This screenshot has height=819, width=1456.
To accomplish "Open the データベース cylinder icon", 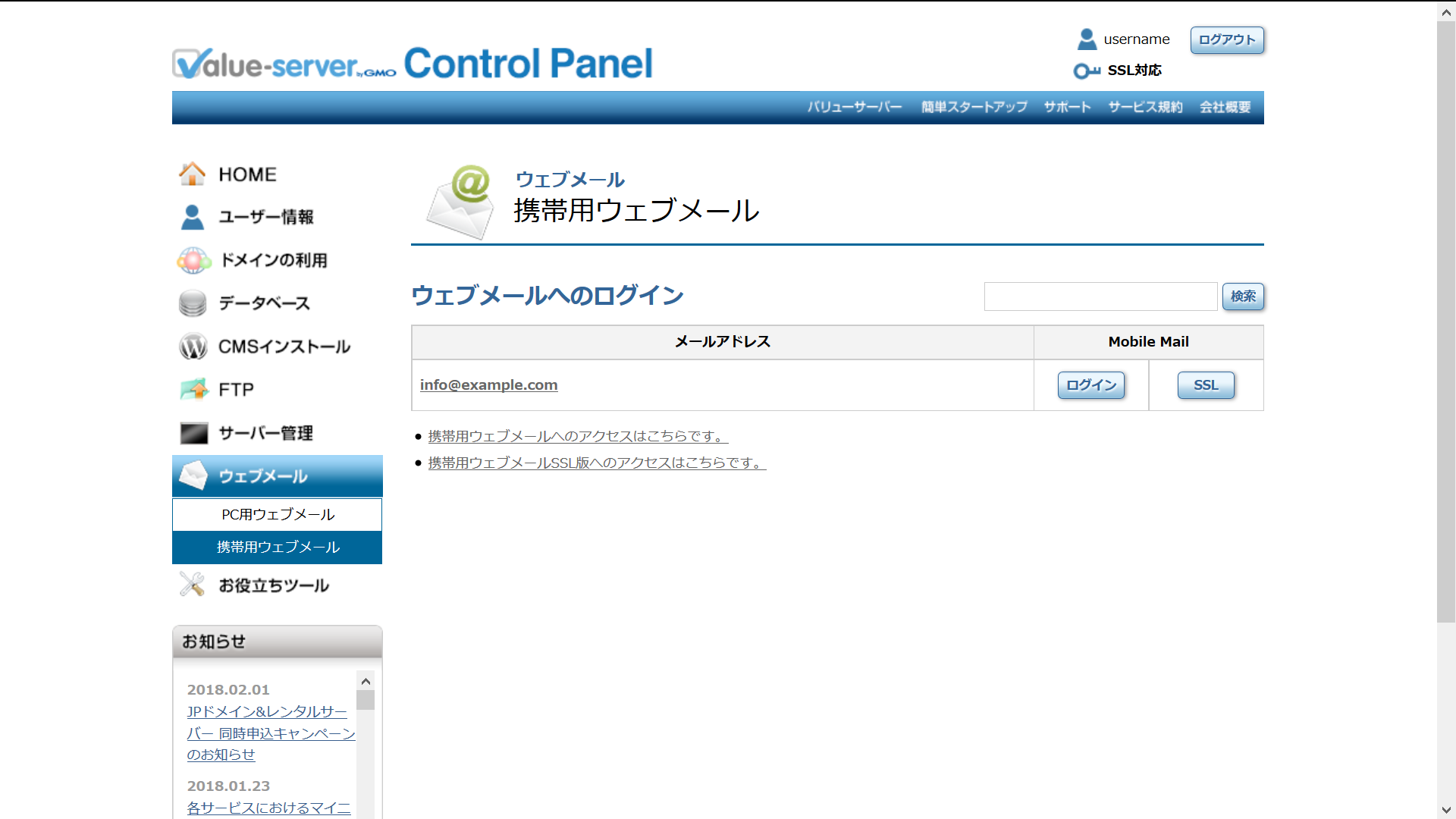I will click(193, 303).
